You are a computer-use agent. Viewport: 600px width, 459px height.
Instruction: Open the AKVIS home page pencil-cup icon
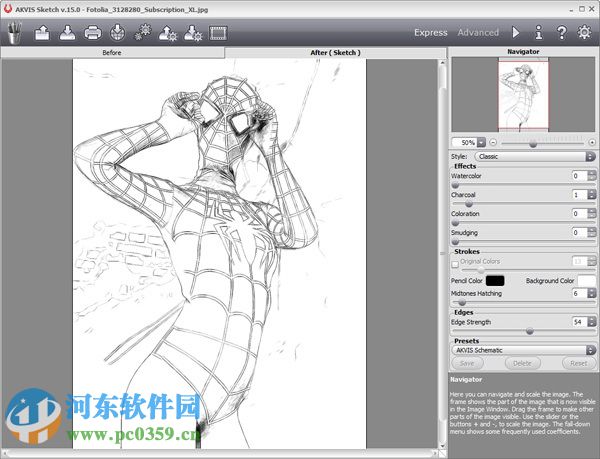click(x=15, y=33)
